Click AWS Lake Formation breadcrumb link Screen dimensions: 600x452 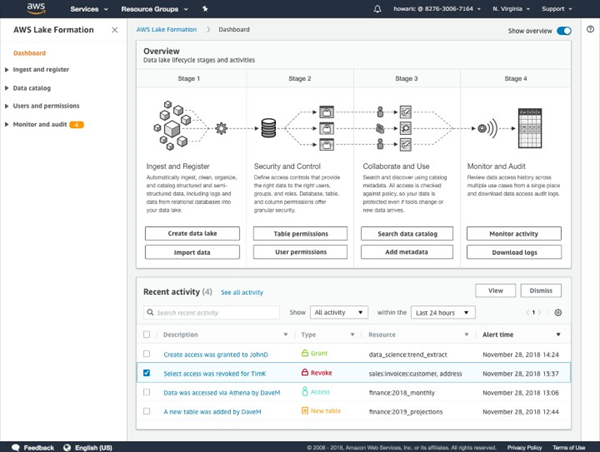click(x=166, y=29)
